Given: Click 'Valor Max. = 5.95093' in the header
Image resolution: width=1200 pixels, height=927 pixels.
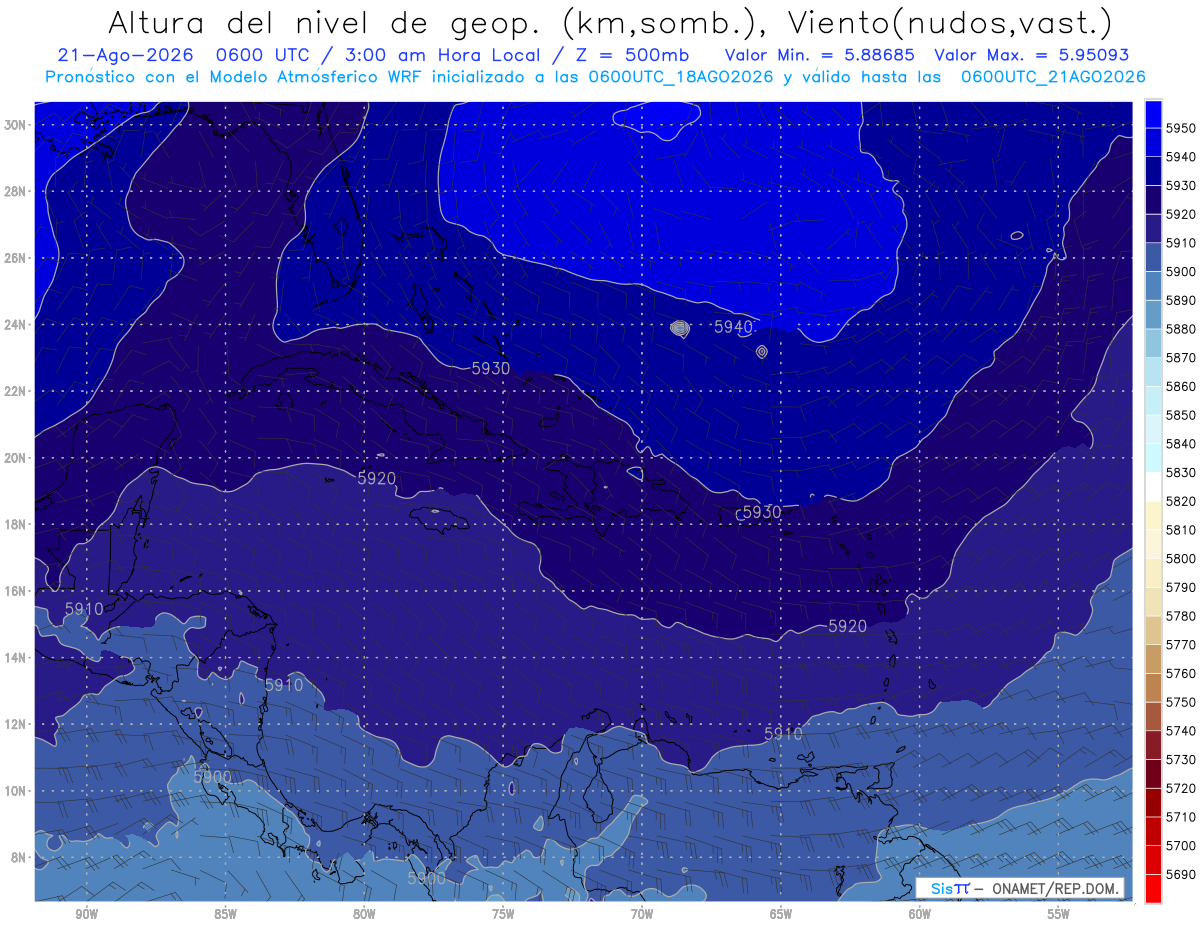Looking at the screenshot, I should point(1032,55).
